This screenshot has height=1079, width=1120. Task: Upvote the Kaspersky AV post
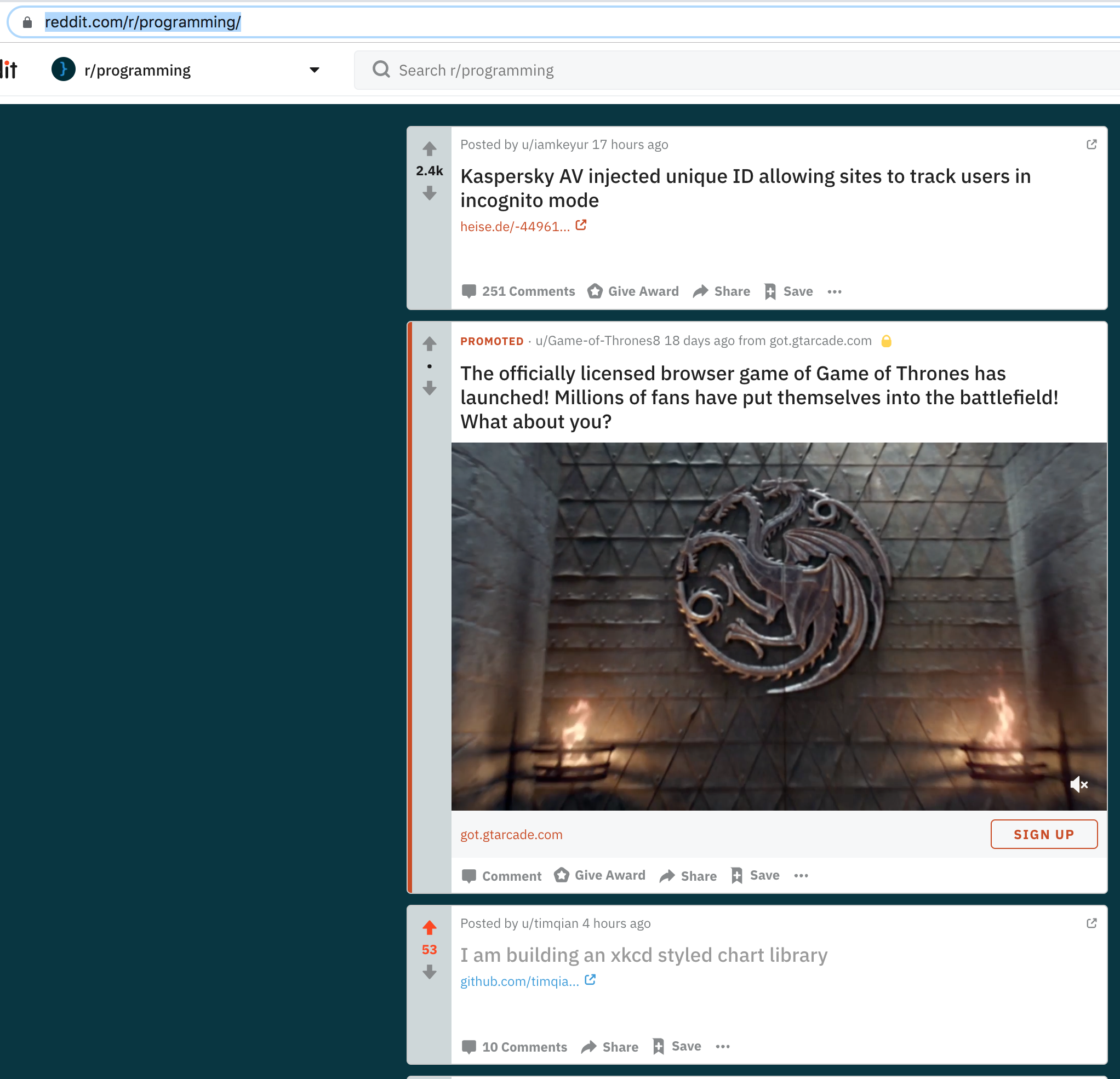coord(430,148)
